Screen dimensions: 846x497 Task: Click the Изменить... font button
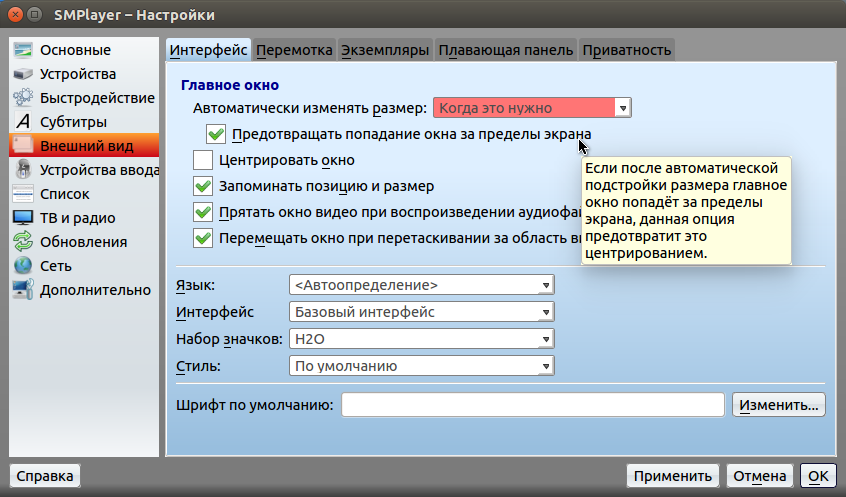click(779, 405)
